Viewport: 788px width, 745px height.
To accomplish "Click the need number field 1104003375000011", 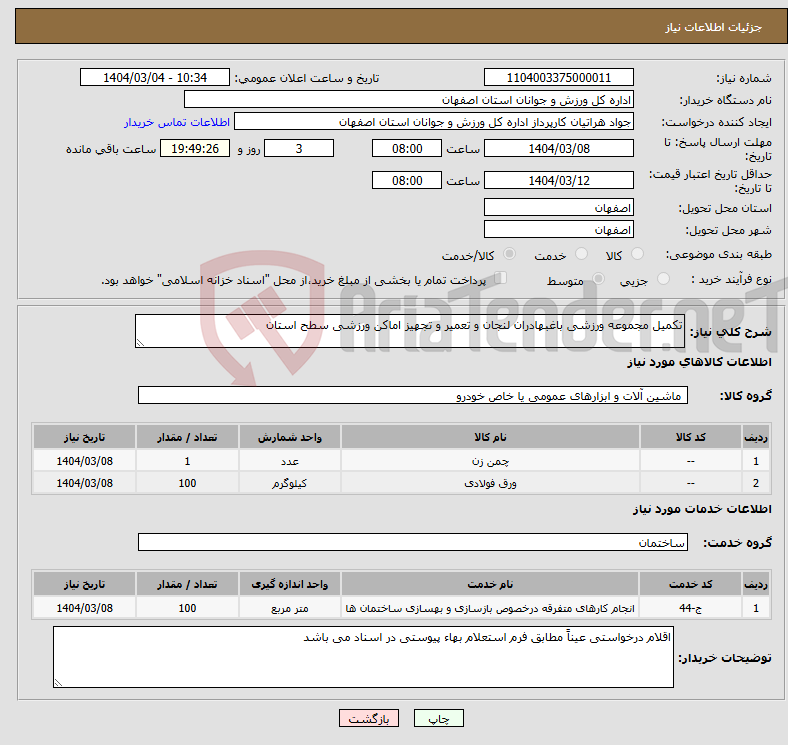I will point(558,78).
